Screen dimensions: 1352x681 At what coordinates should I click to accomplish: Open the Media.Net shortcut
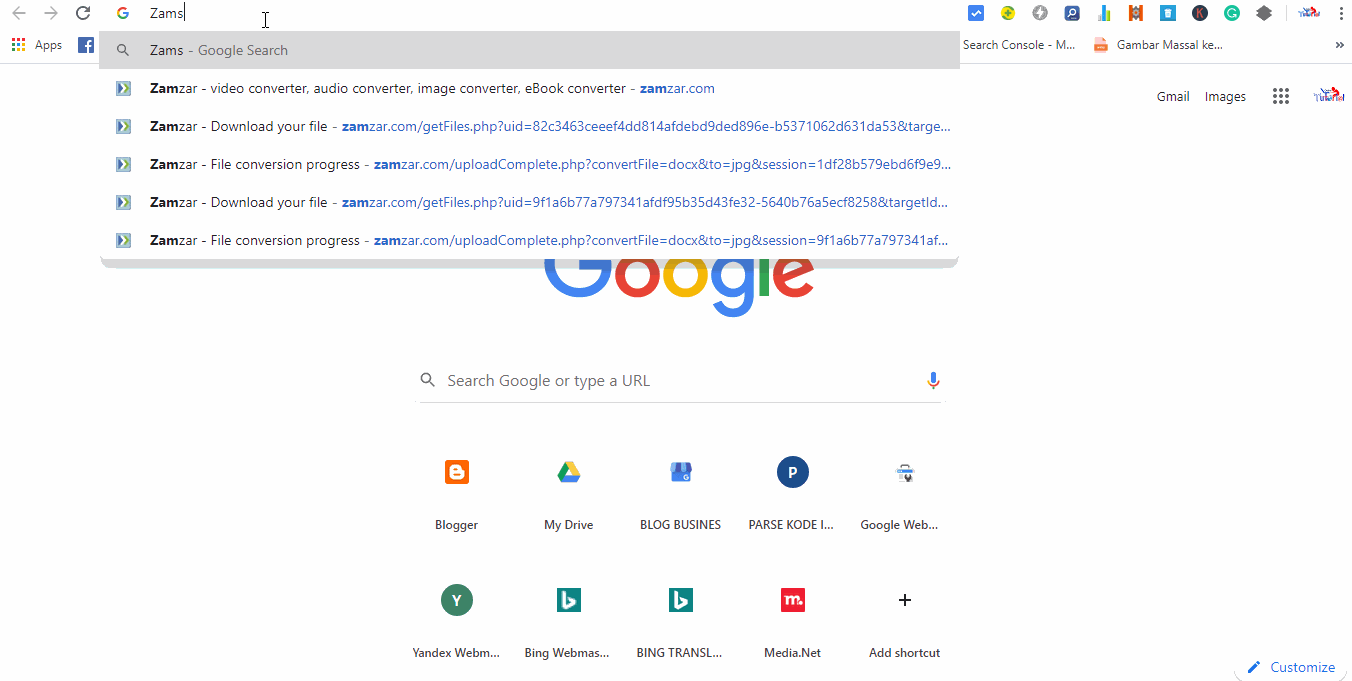[x=793, y=620]
